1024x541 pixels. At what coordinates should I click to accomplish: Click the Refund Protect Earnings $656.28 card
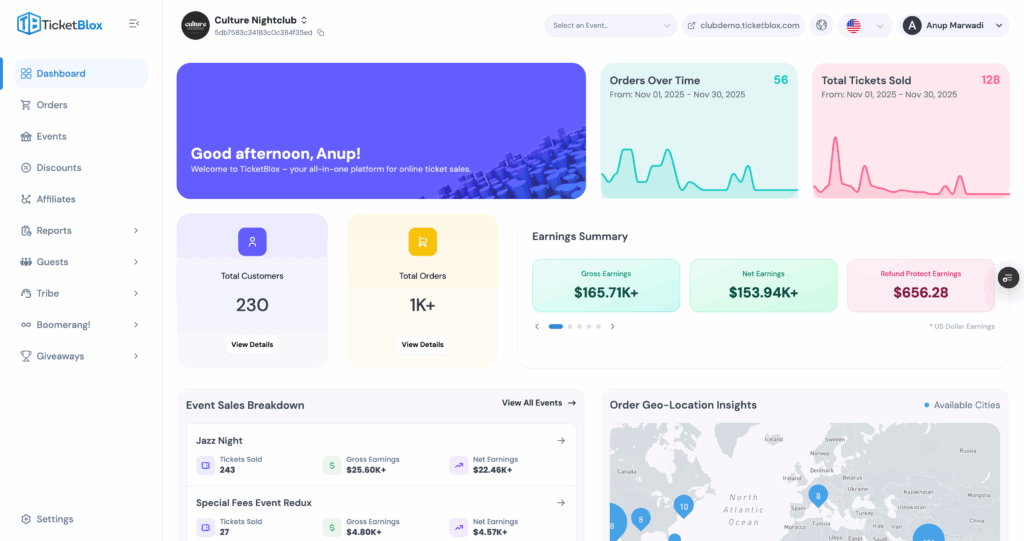click(921, 286)
